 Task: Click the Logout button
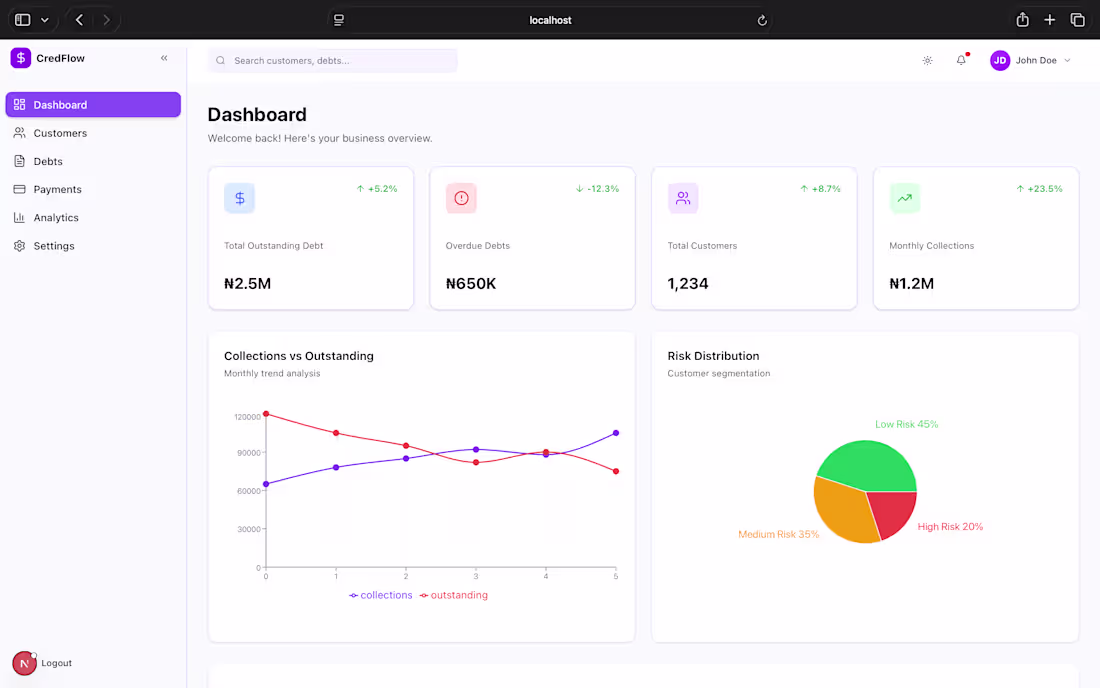click(42, 663)
